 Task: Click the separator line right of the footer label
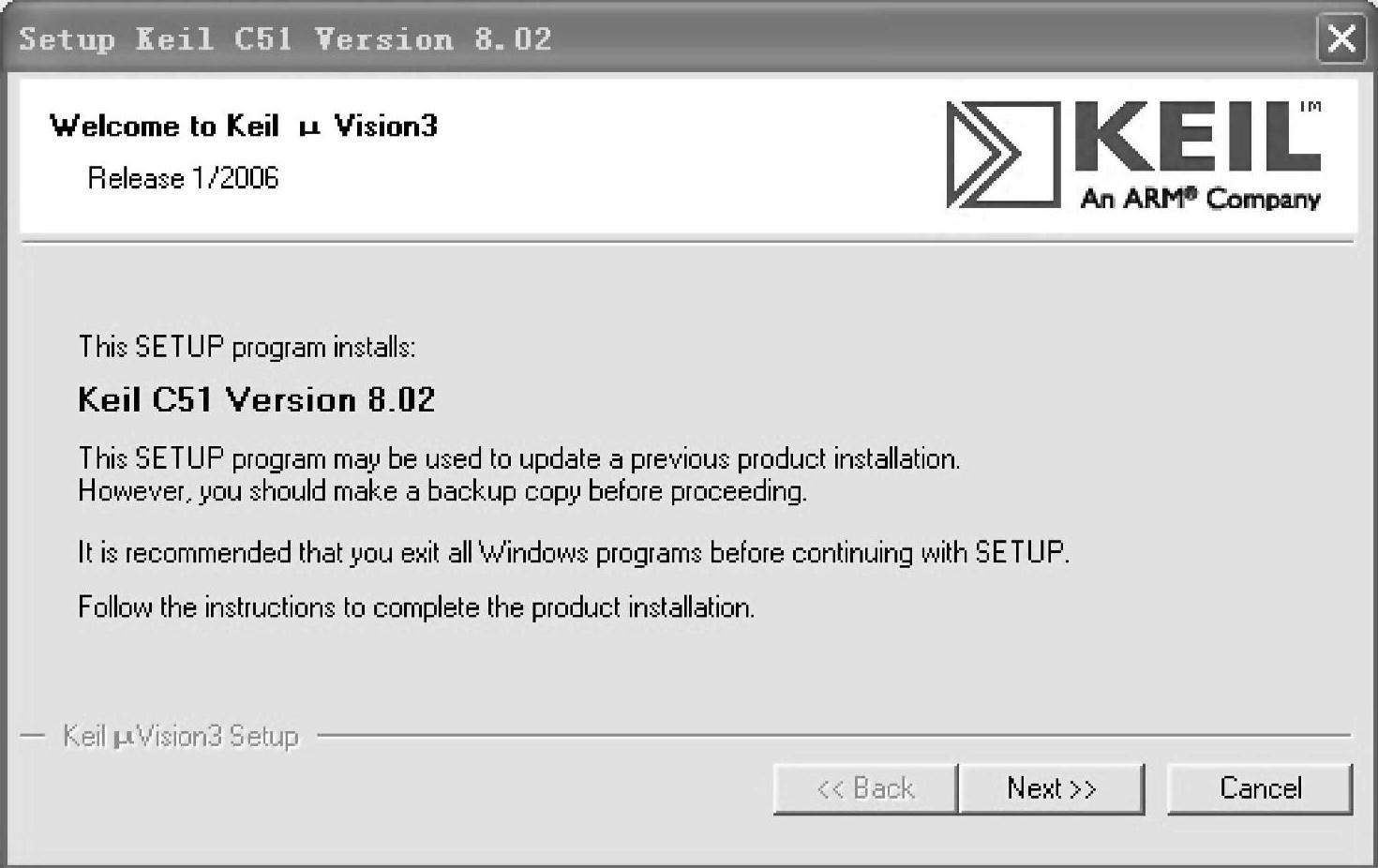coord(834,736)
